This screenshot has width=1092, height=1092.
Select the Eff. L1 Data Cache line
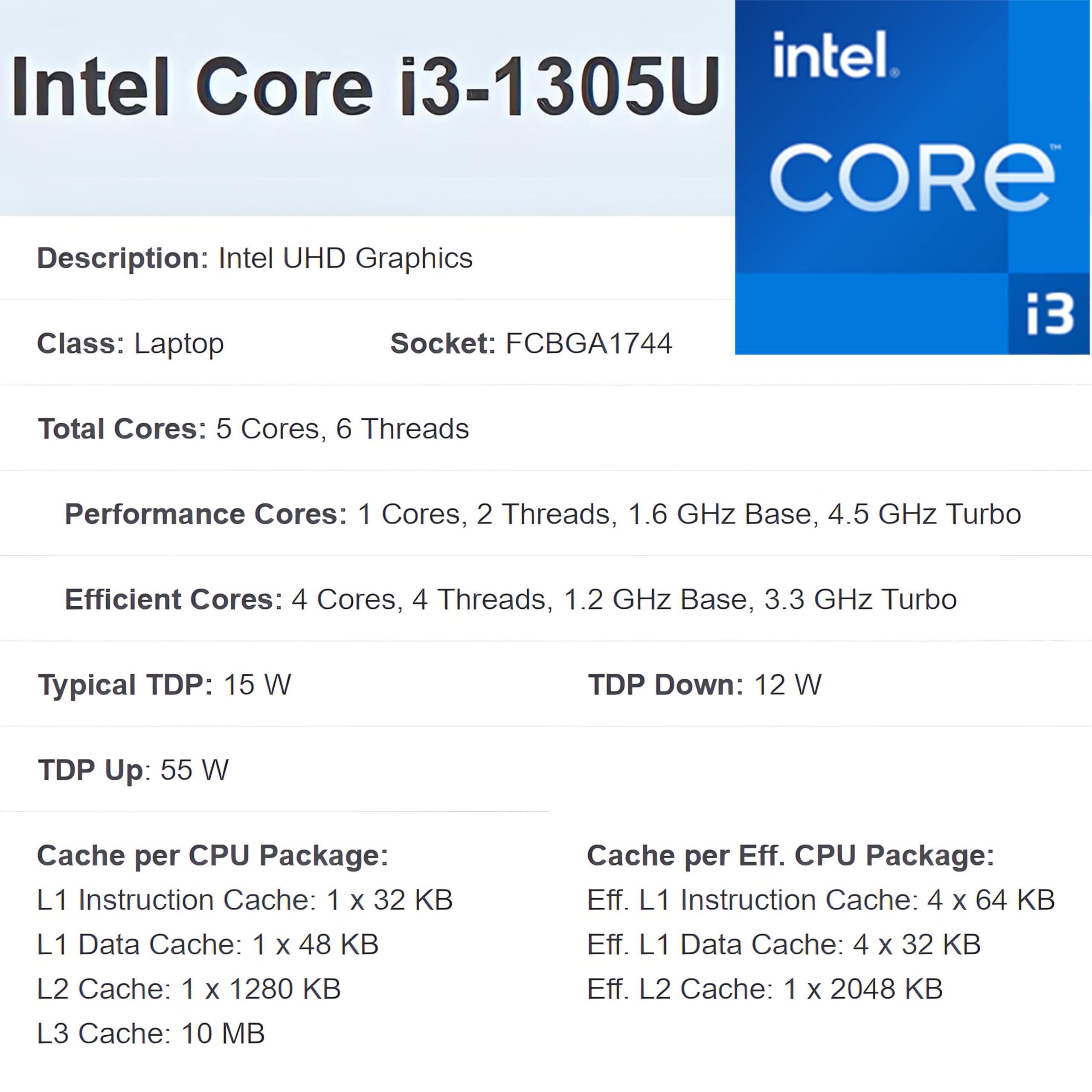(784, 944)
